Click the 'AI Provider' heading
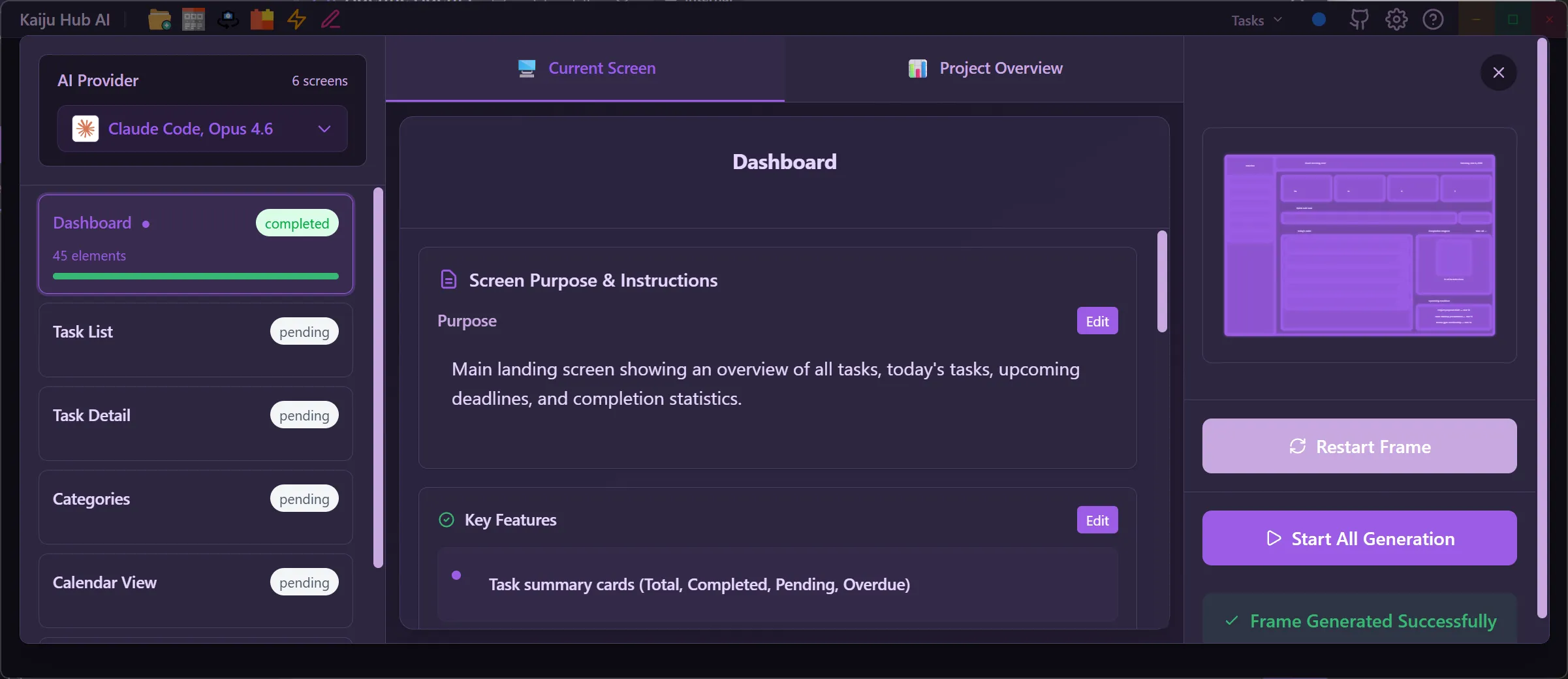The width and height of the screenshot is (1568, 679). coord(98,80)
